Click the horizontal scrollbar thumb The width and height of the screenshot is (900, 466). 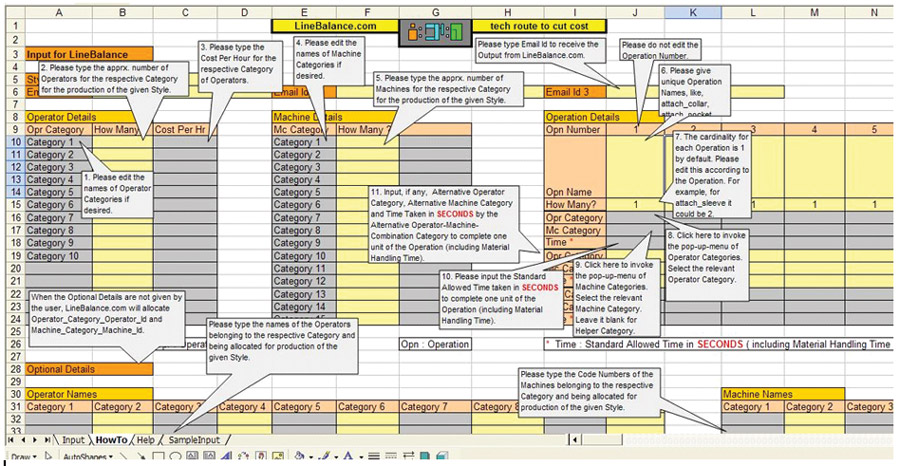click(x=604, y=440)
